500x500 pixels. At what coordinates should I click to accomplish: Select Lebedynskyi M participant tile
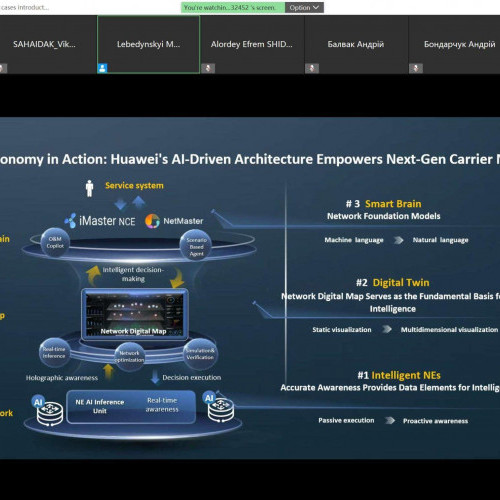[x=148, y=44]
